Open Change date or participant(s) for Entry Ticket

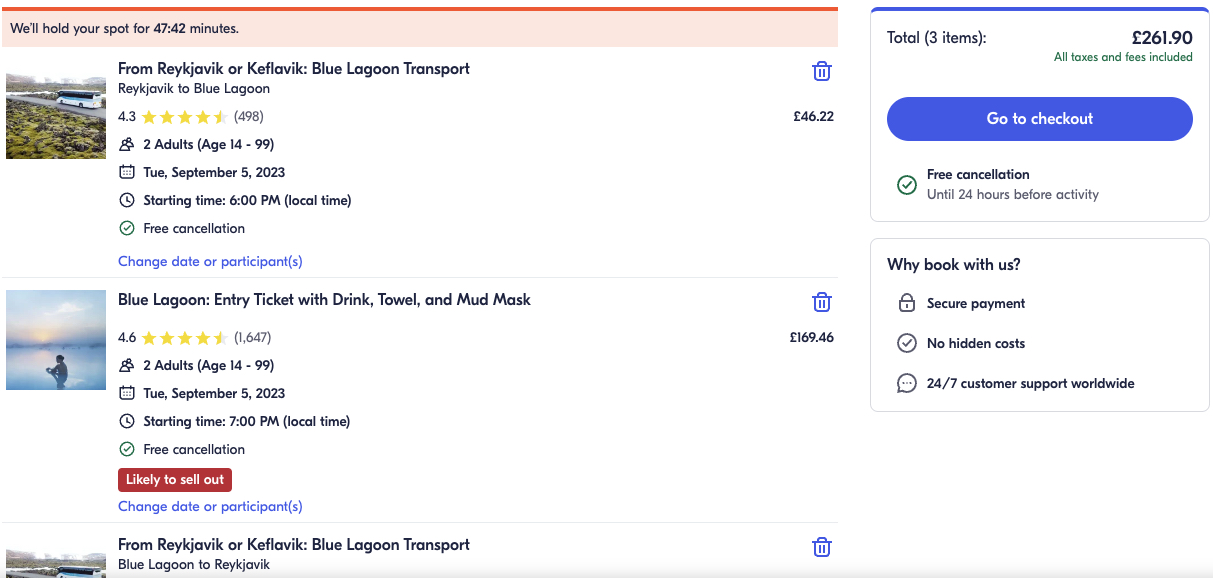tap(210, 506)
